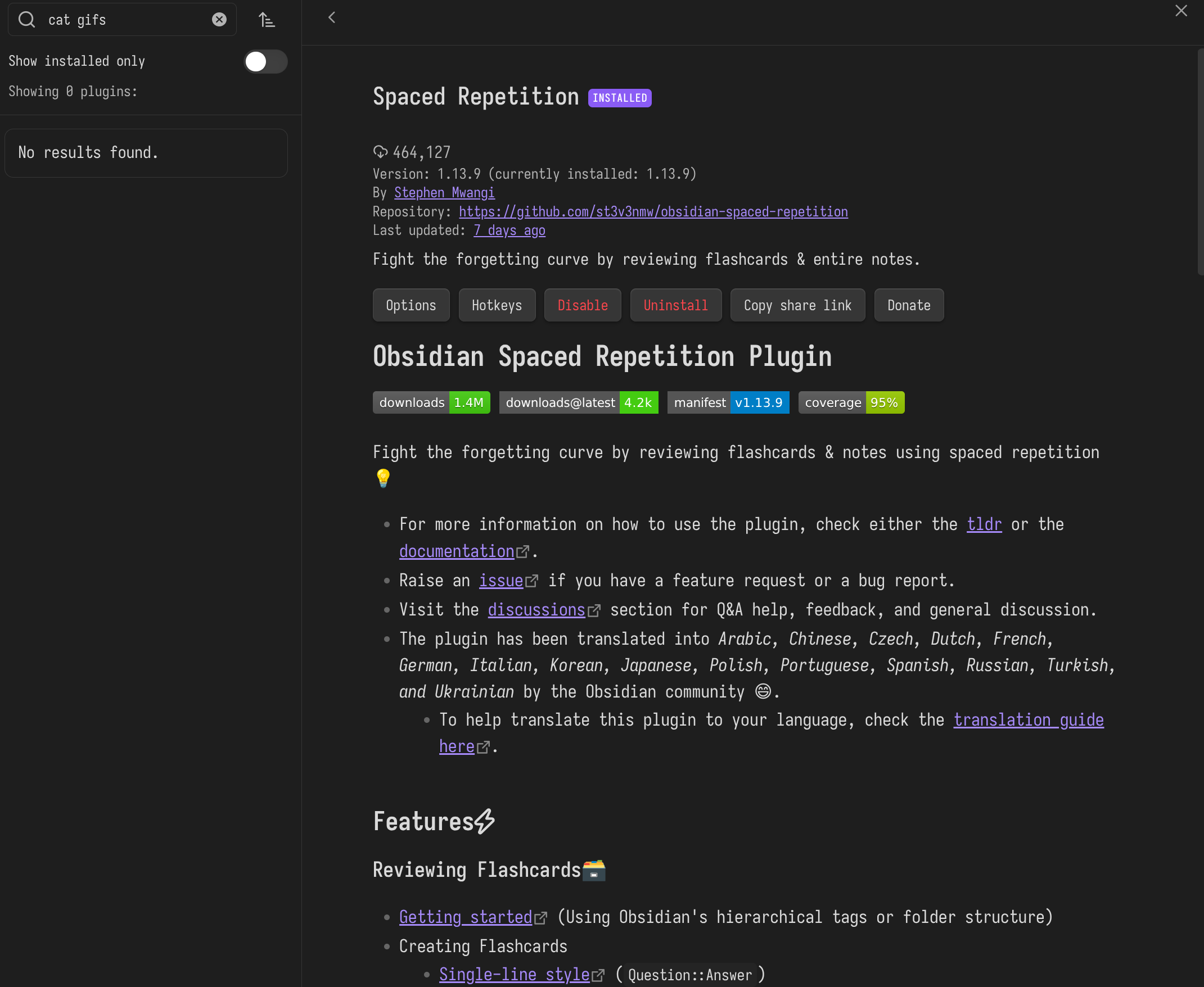Open author Stephen Mwangi's link
1204x987 pixels.
[445, 193]
